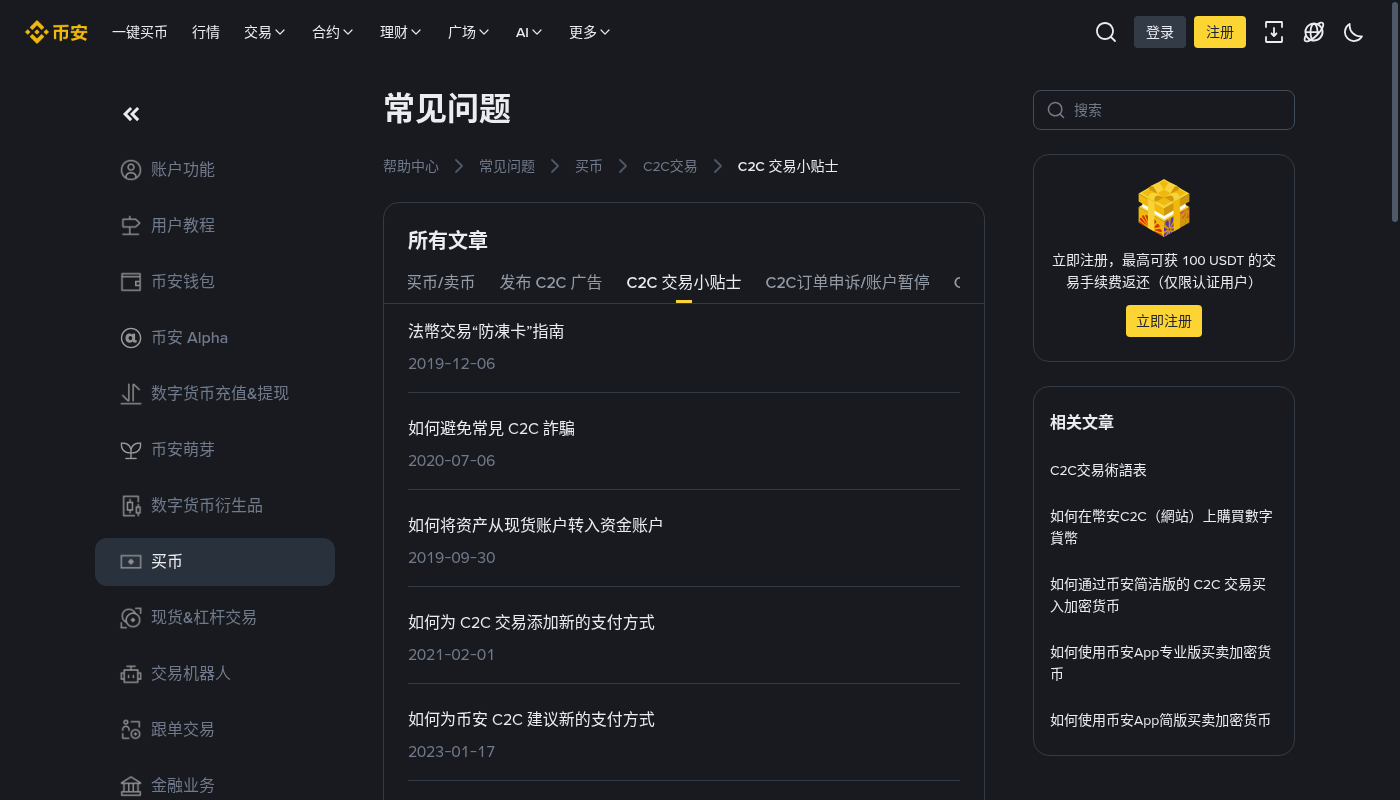
Task: Click the 登录 button
Action: [1160, 32]
